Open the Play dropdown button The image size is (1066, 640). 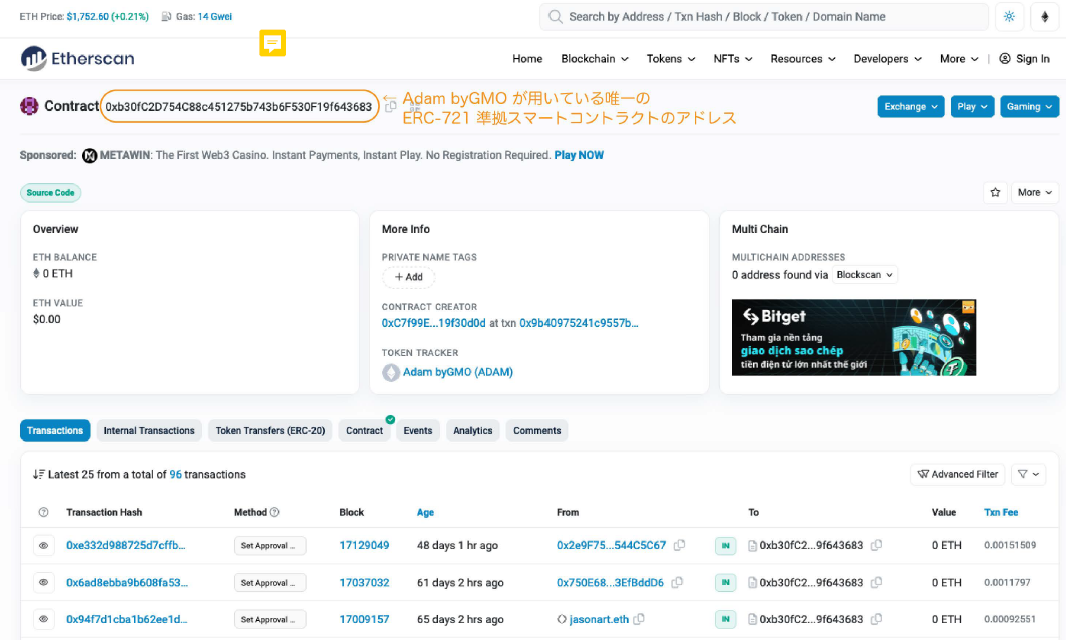972,106
